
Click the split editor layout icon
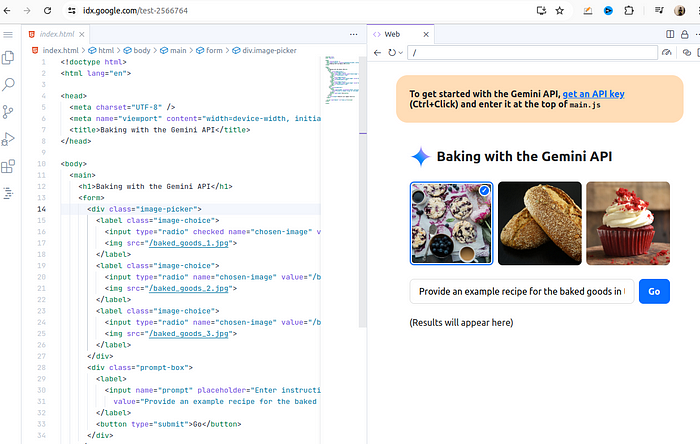[x=670, y=34]
